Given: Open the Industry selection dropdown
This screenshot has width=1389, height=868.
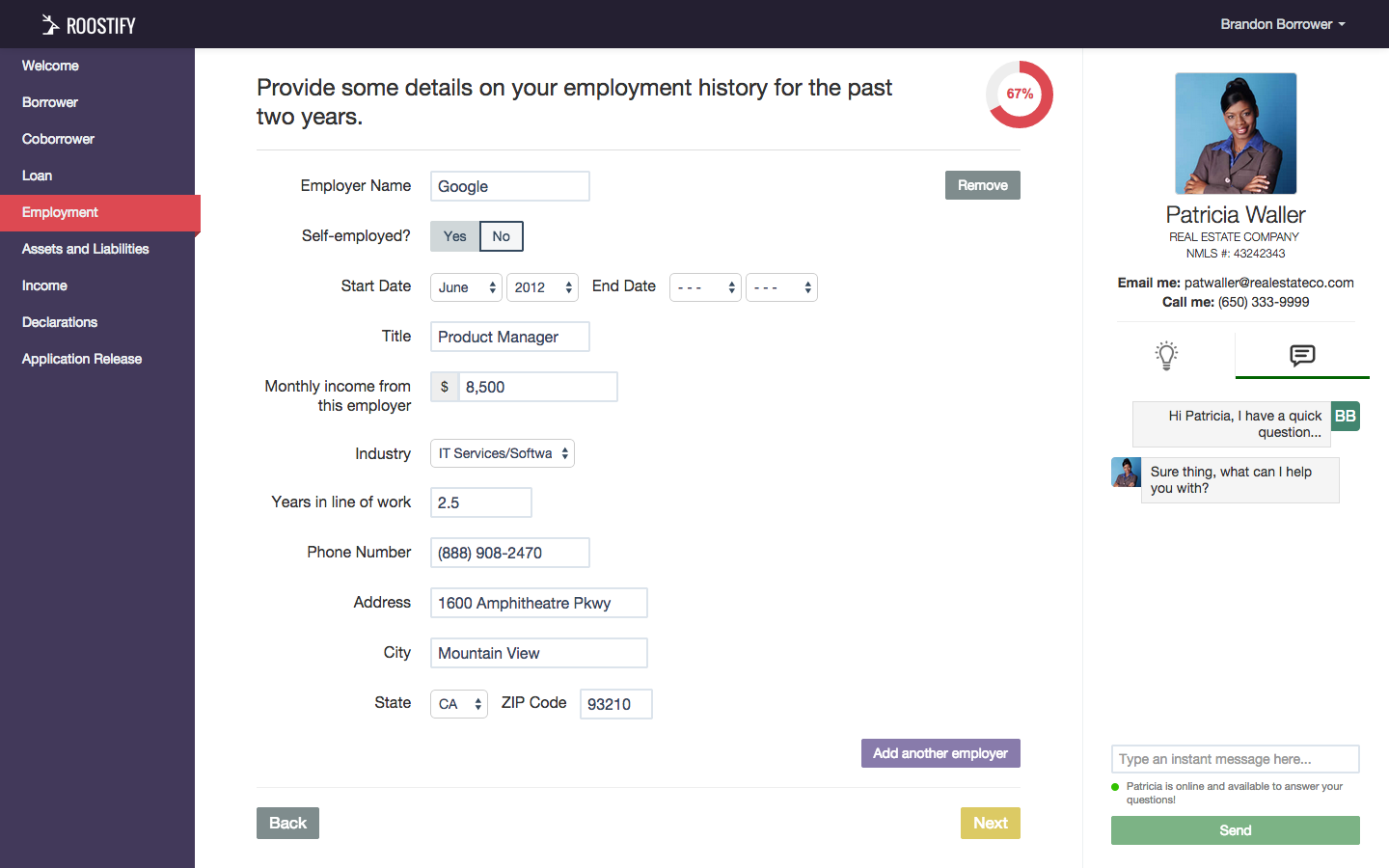Looking at the screenshot, I should click(x=502, y=452).
